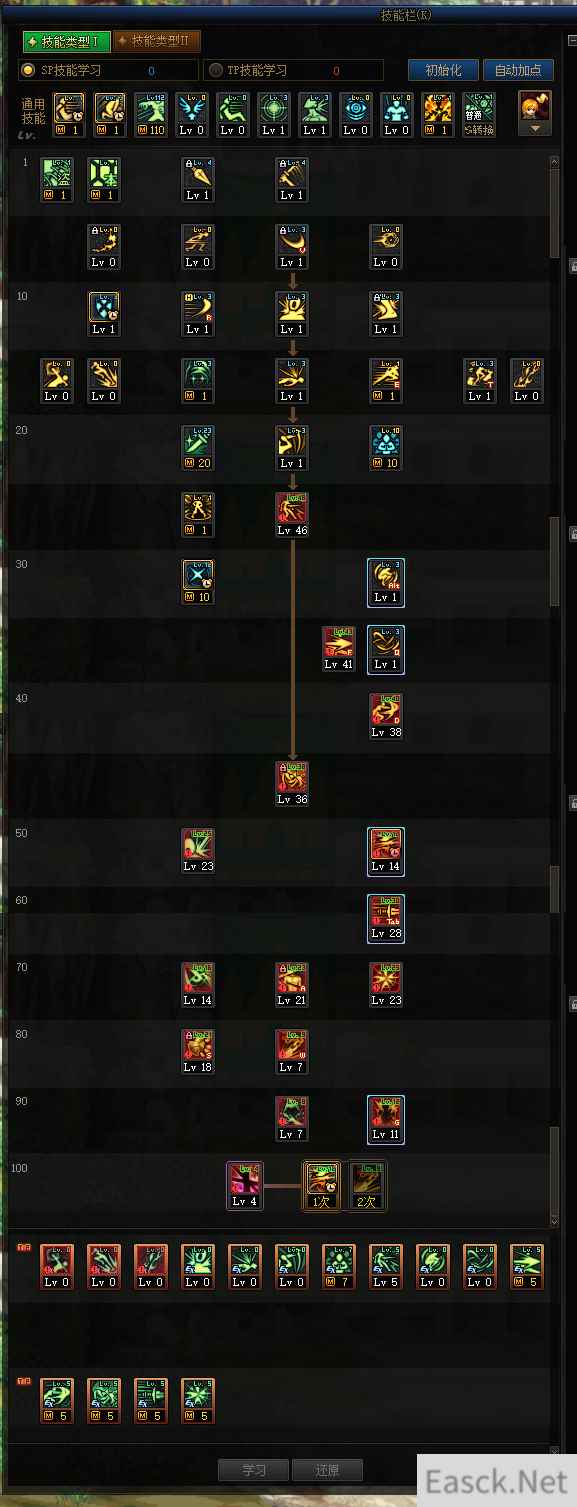Switch to the 技能类型I tab
Viewport: 577px width, 1507px height.
coord(65,41)
